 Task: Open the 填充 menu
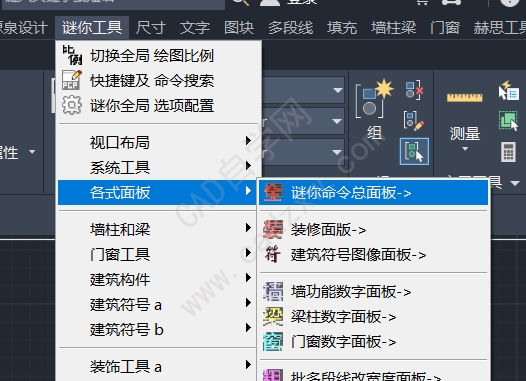[x=342, y=28]
